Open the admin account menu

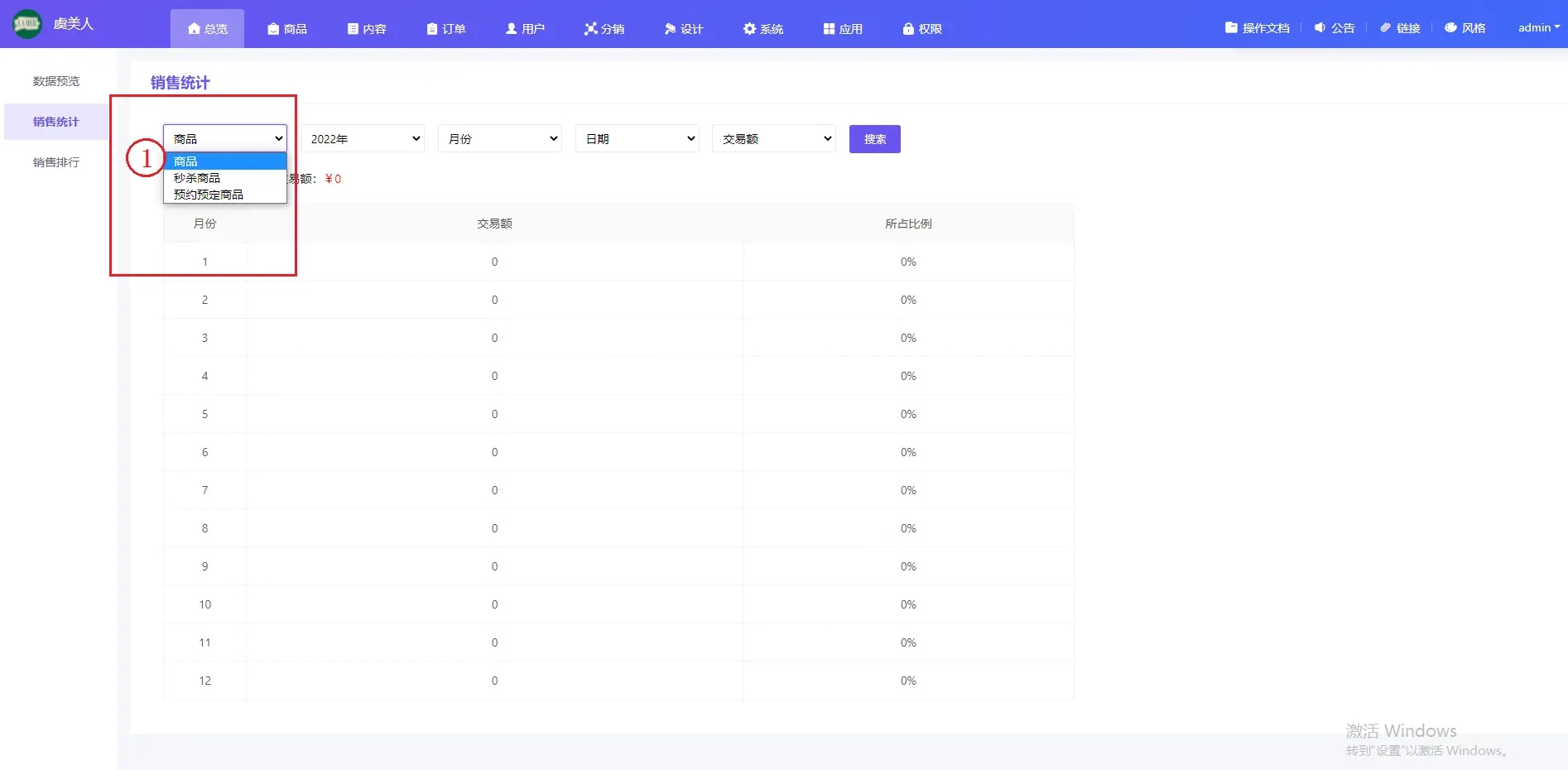[x=1538, y=28]
